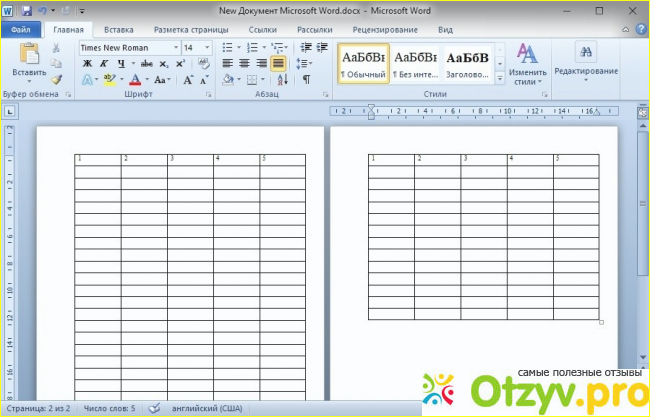Apply the Обычный style
The height and width of the screenshot is (417, 650).
pyautogui.click(x=363, y=62)
